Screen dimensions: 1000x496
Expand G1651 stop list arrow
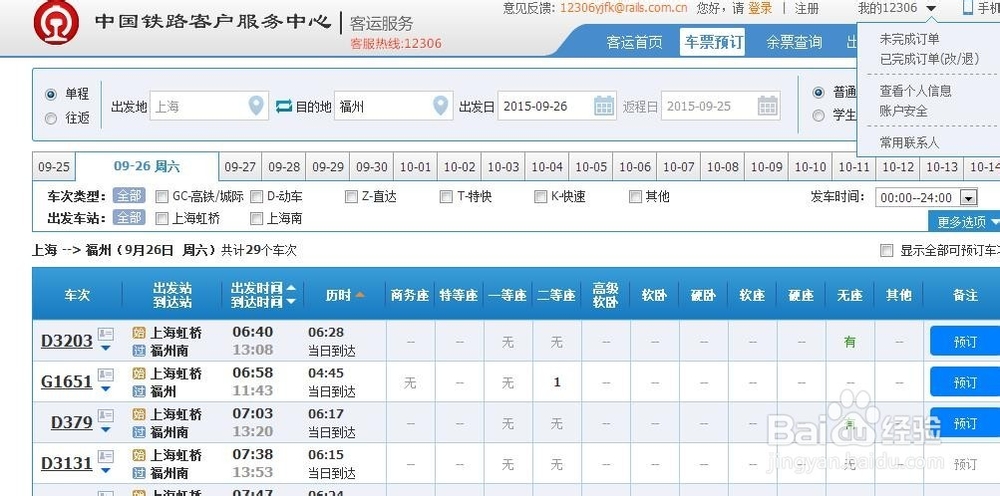(106, 389)
